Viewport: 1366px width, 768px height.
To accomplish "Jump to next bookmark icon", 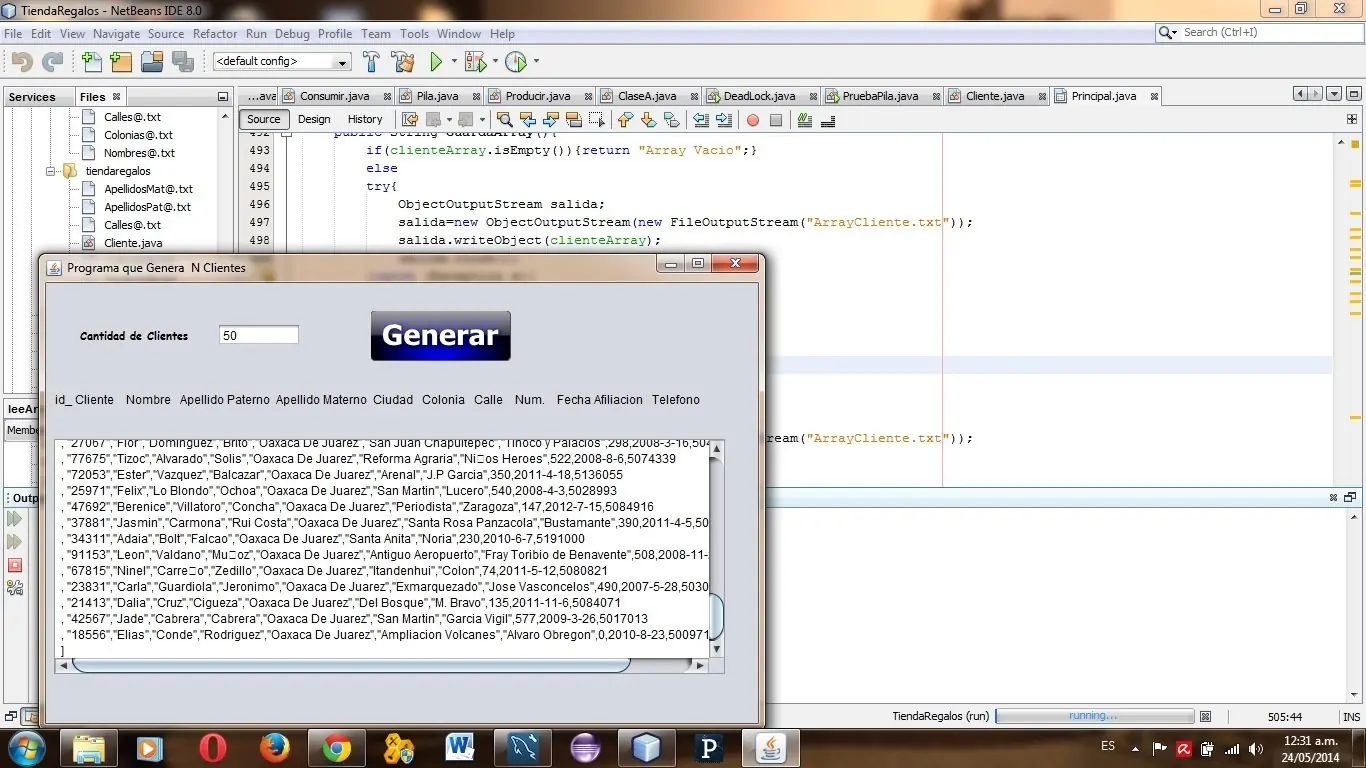I will pyautogui.click(x=649, y=120).
